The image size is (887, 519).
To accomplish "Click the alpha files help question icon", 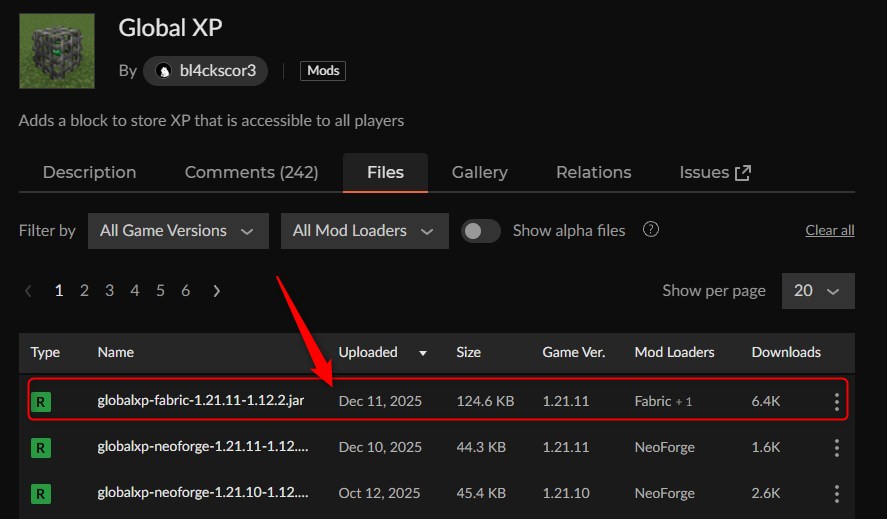I will [x=651, y=230].
